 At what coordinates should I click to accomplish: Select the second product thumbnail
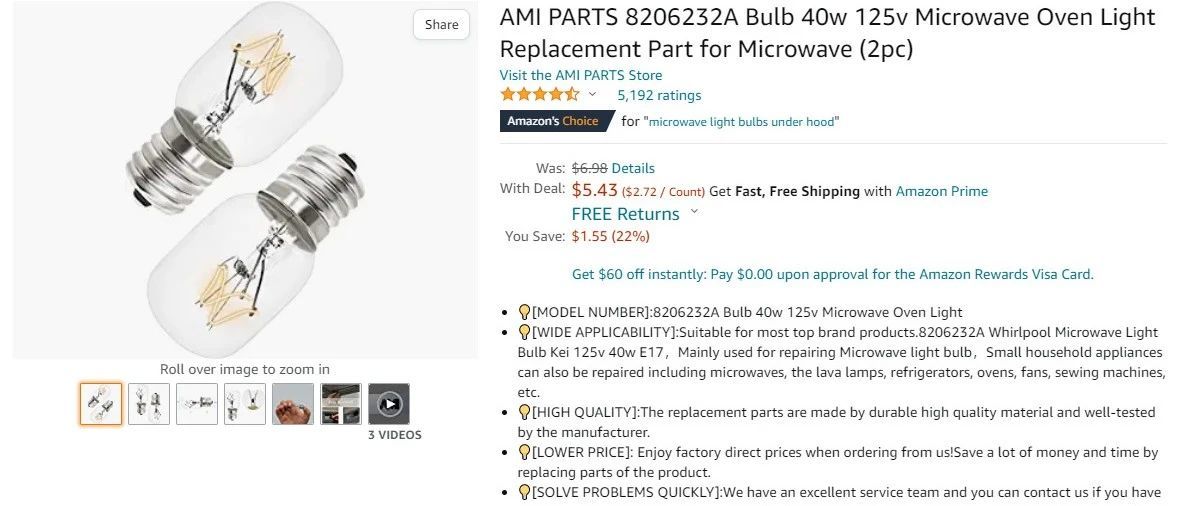pos(149,404)
